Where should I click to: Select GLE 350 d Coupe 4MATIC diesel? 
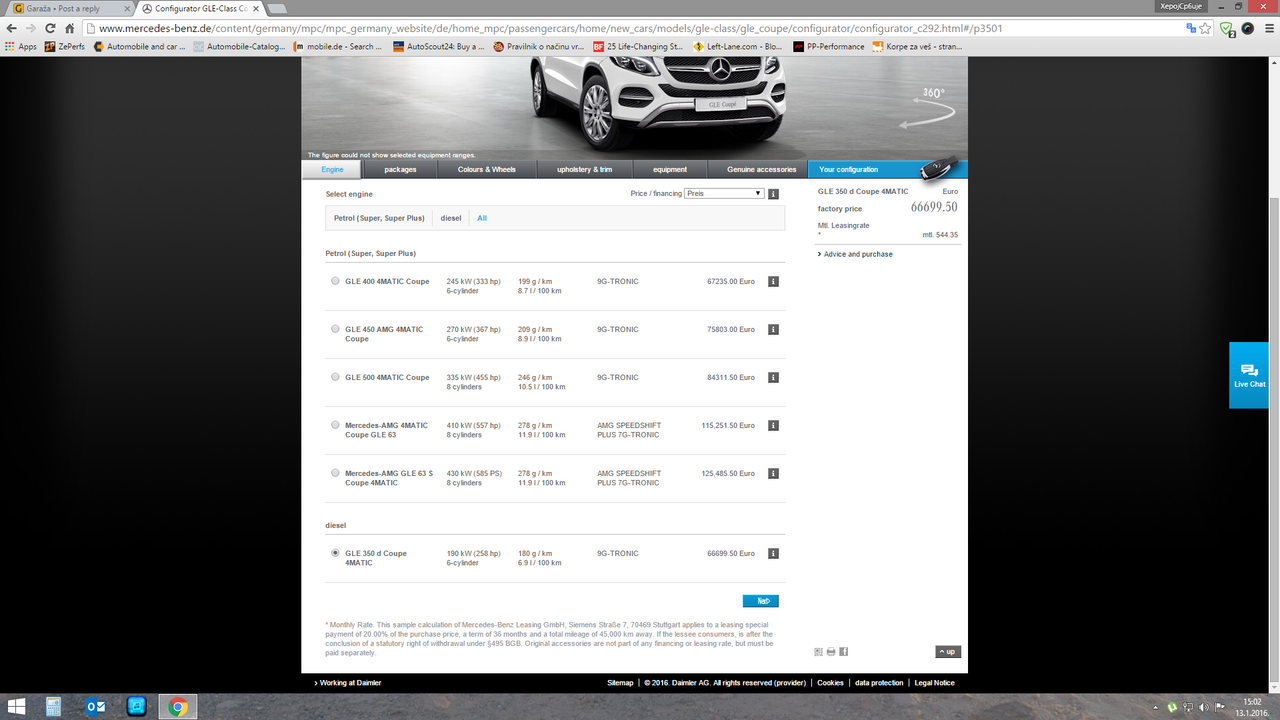click(x=335, y=553)
